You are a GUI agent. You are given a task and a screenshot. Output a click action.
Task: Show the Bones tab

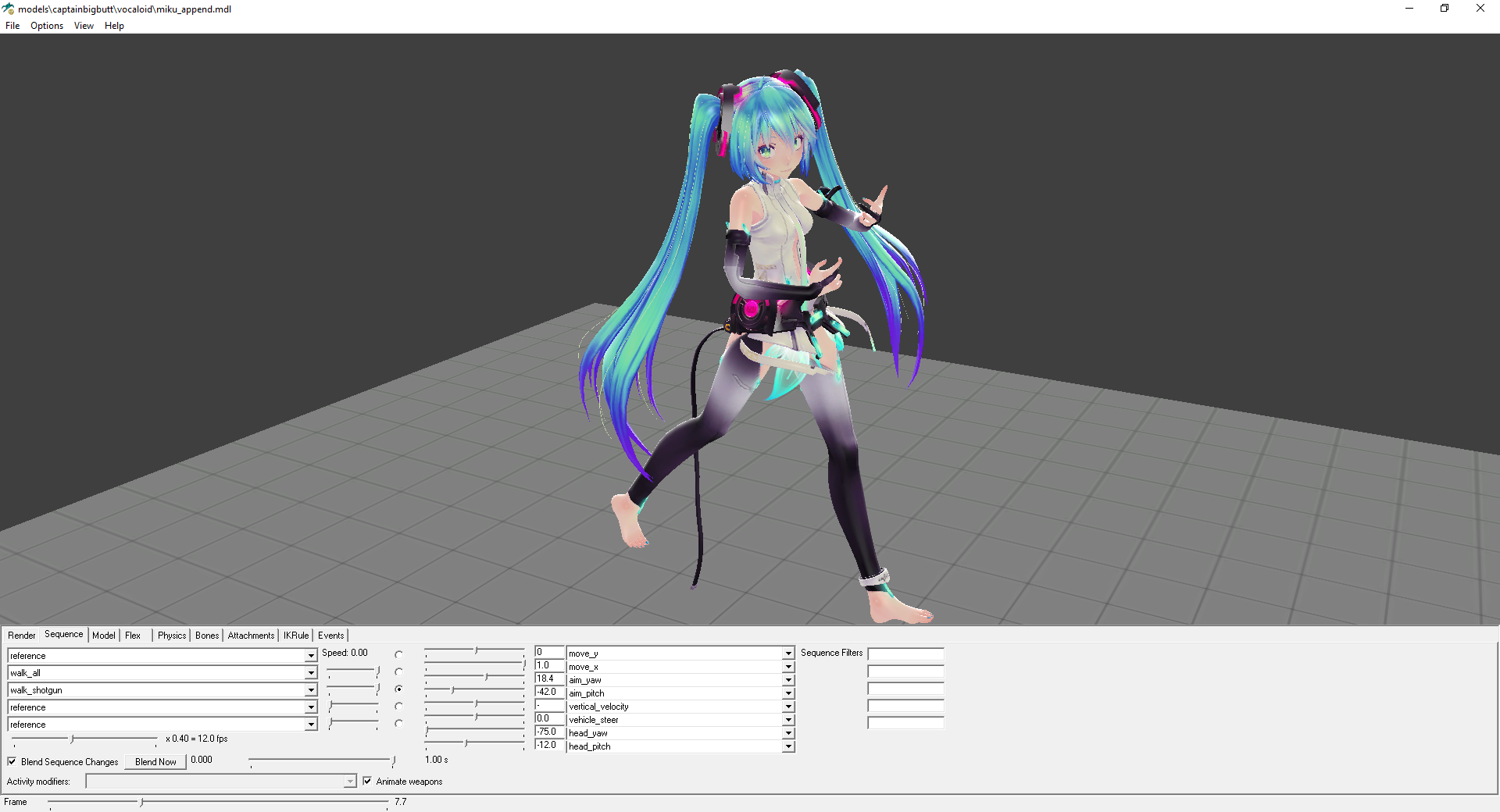point(207,636)
